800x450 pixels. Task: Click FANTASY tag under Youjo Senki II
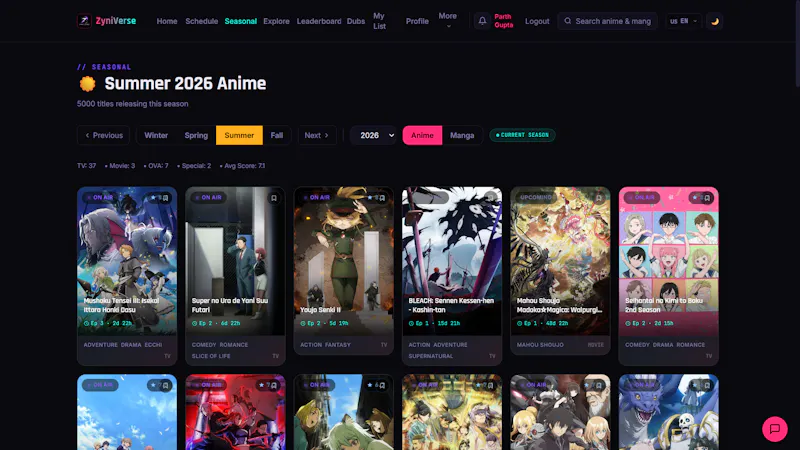coord(338,345)
